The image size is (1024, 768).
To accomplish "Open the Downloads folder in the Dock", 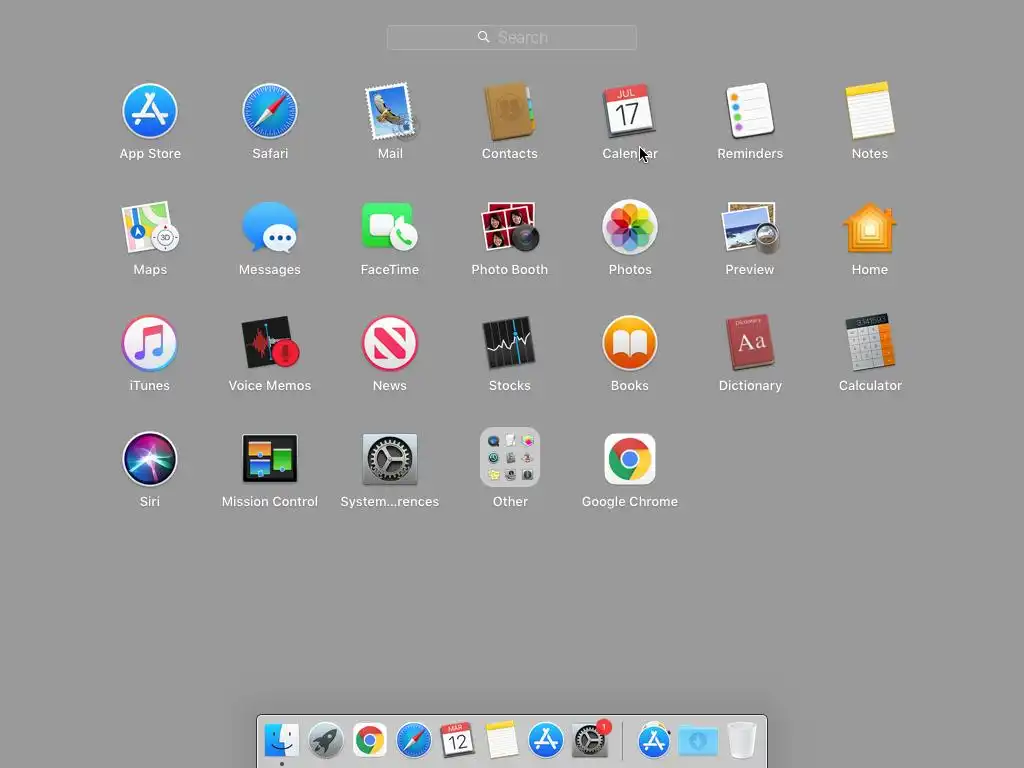I will pyautogui.click(x=698, y=741).
